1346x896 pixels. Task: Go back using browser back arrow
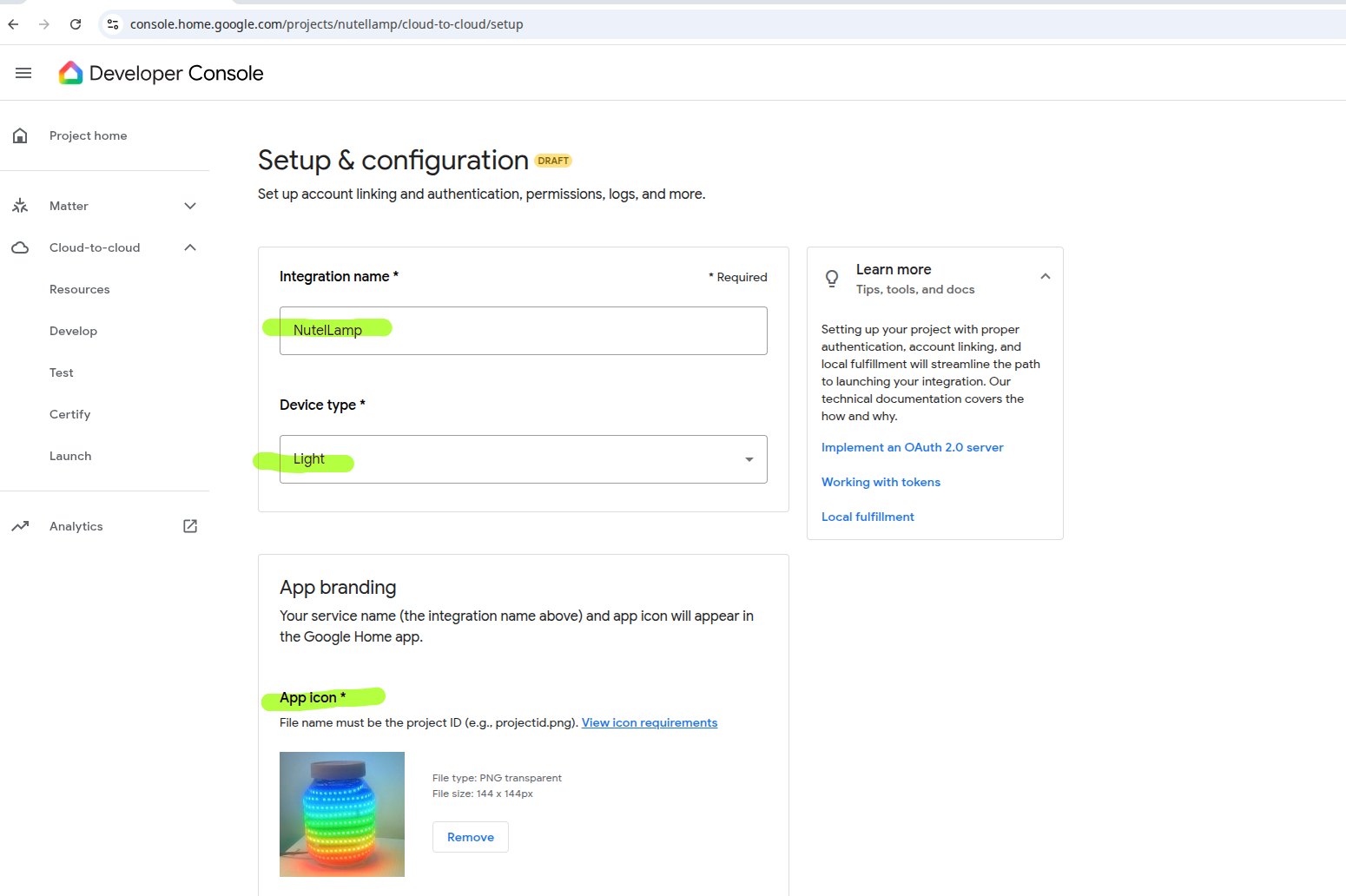point(13,24)
